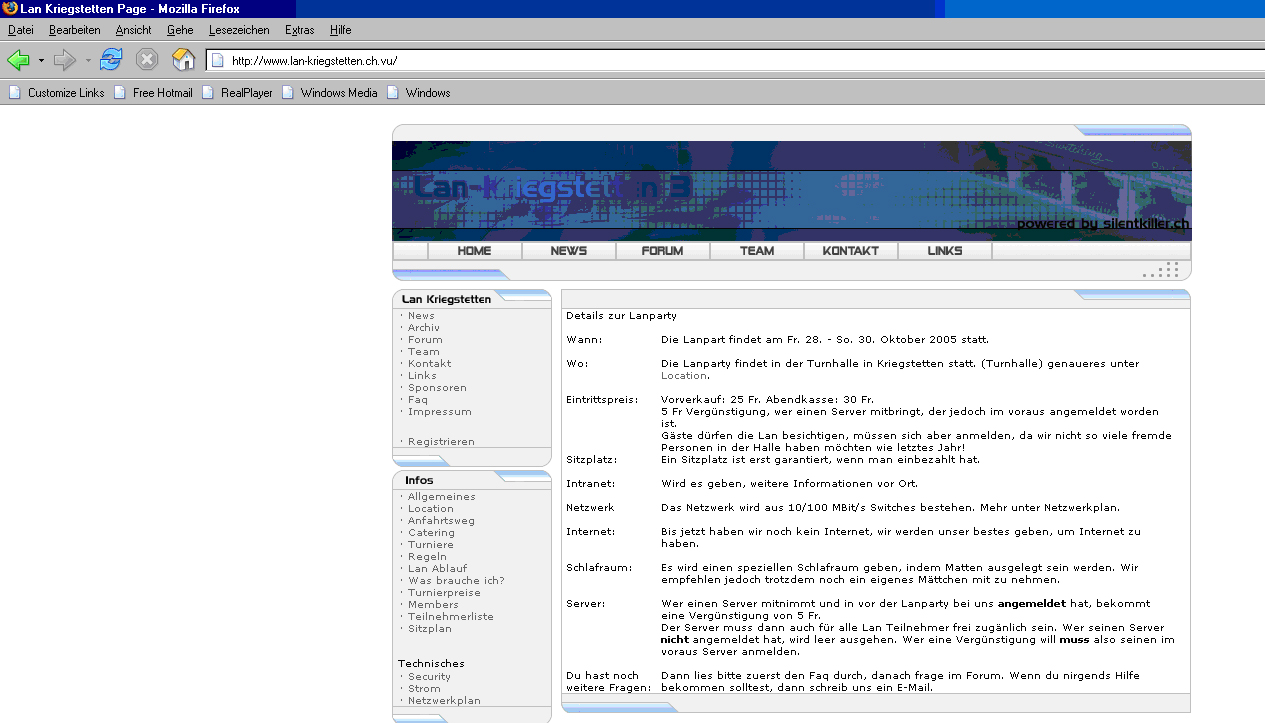Open Turnierpreise in the Infos box

(x=444, y=593)
